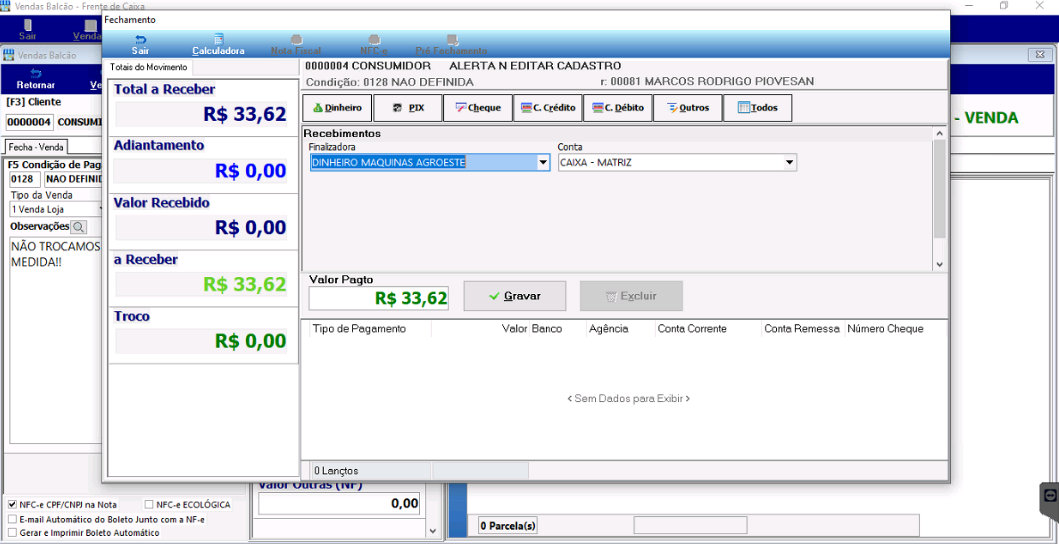Screen dimensions: 1059x544
Task: Show Todos payment methods
Action: [757, 108]
